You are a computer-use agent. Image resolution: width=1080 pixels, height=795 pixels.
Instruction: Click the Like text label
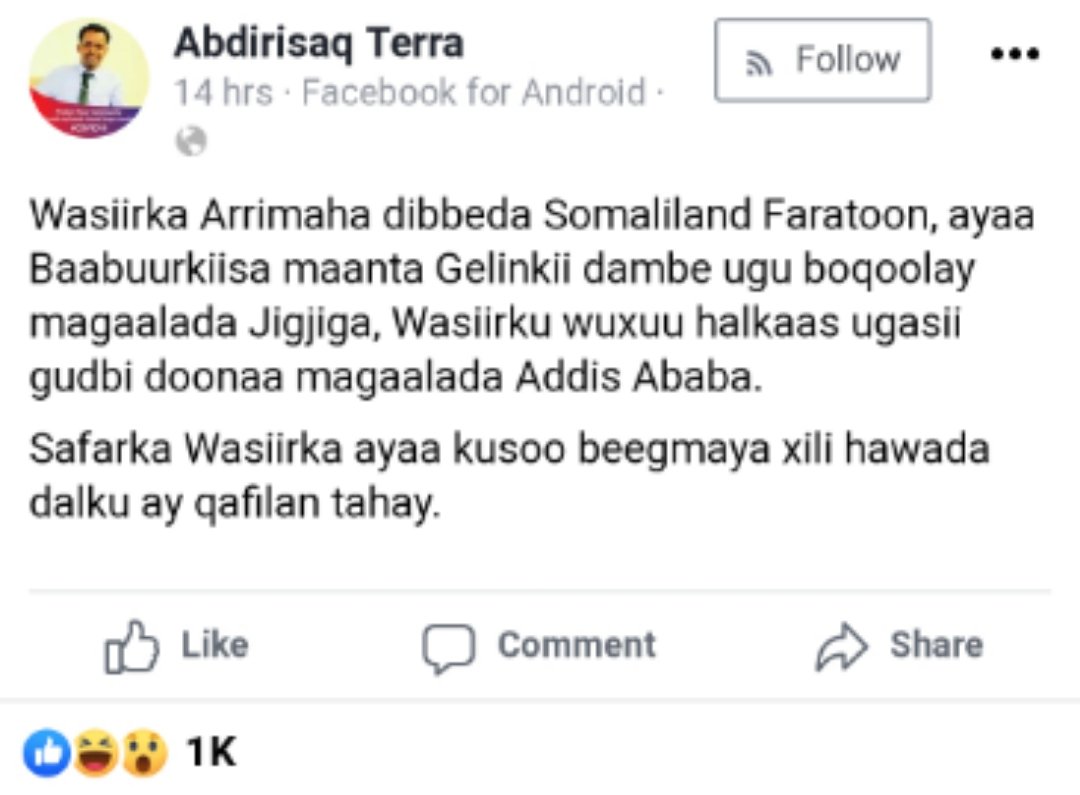pyautogui.click(x=214, y=645)
